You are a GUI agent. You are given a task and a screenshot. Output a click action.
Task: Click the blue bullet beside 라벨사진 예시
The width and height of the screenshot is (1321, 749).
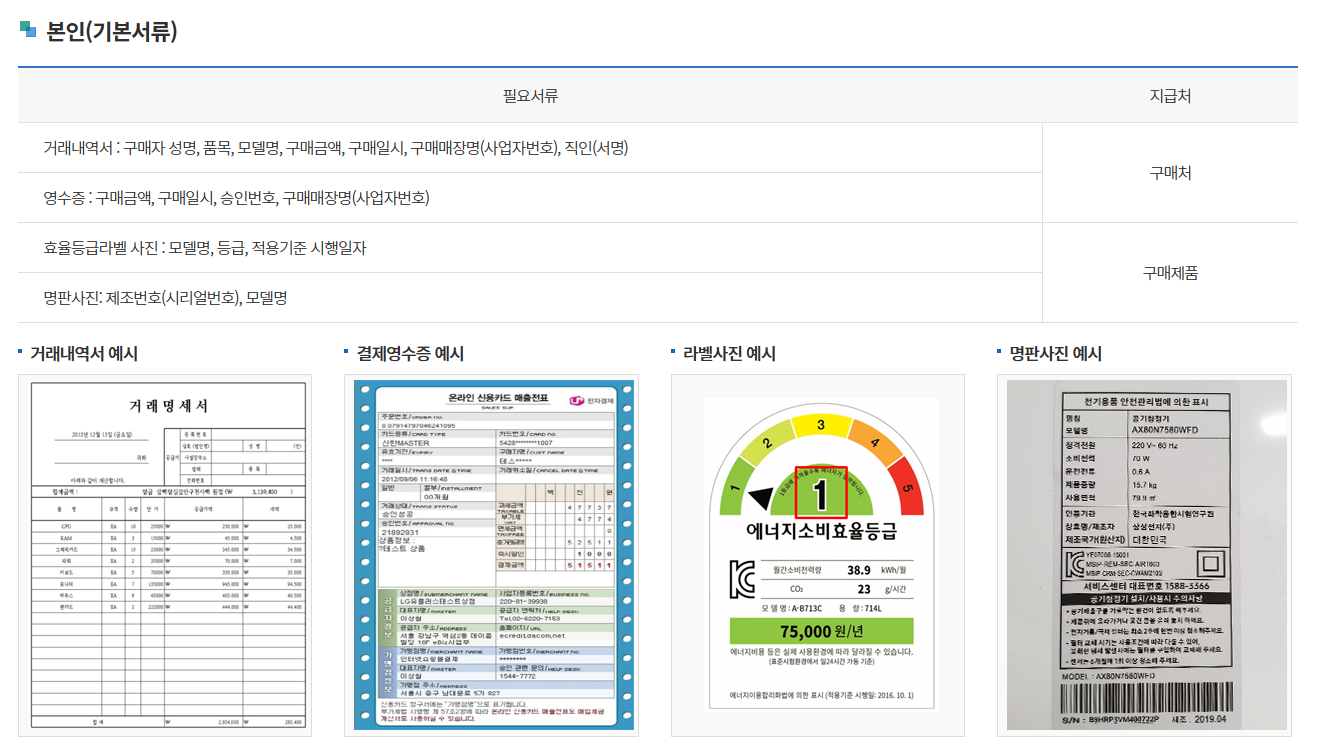coord(672,352)
